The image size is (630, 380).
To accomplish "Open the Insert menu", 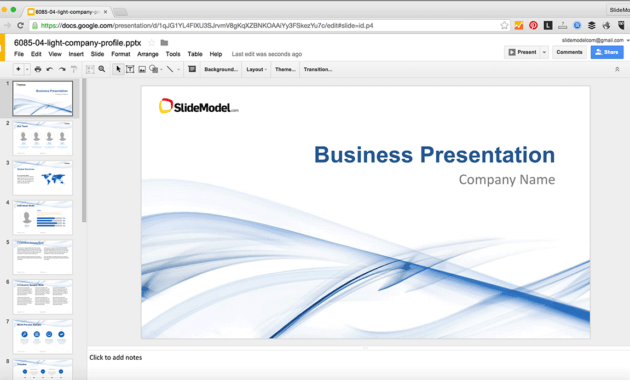I will (76, 54).
